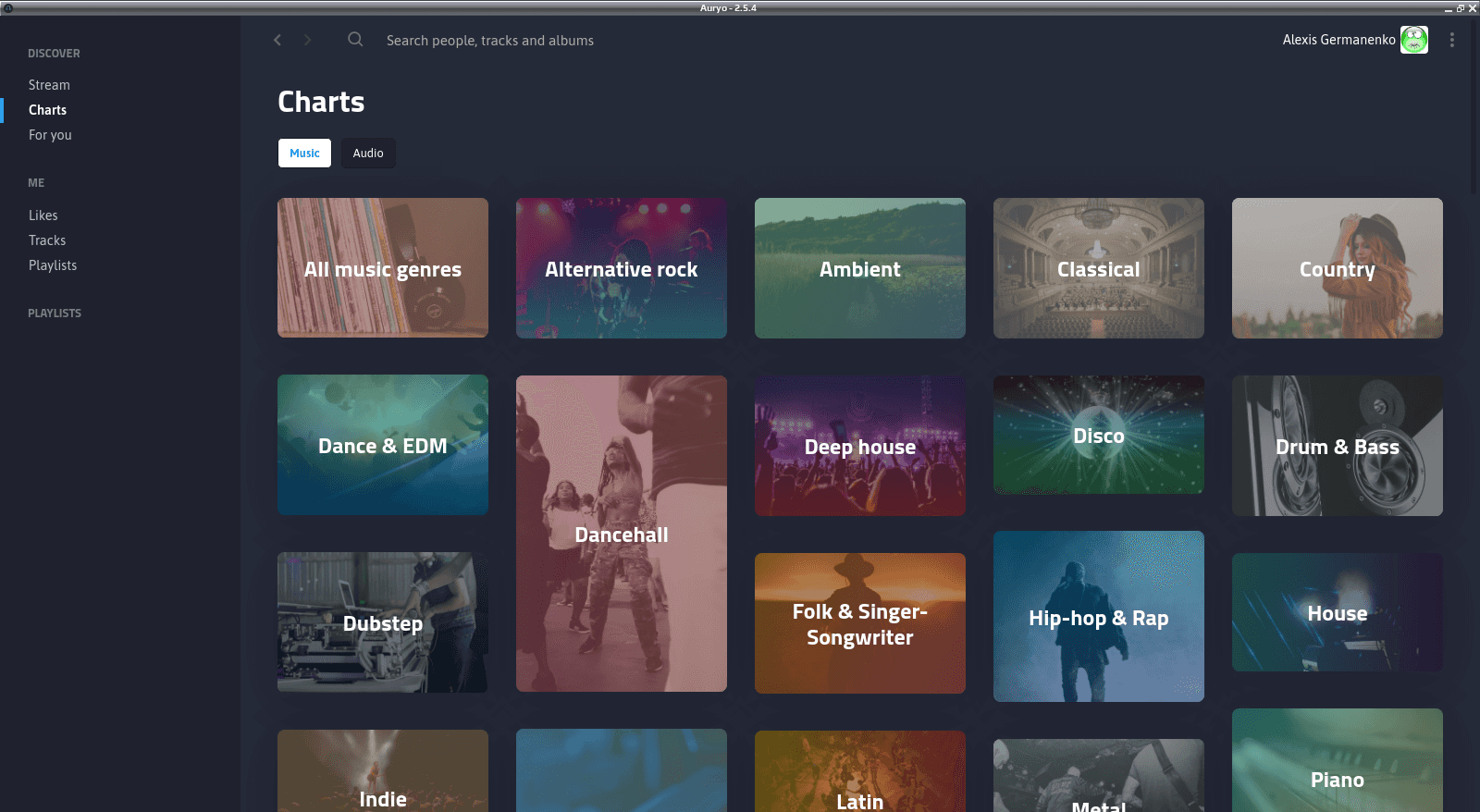Image resolution: width=1480 pixels, height=812 pixels.
Task: Open Playlists in the sidebar
Action: (x=53, y=265)
